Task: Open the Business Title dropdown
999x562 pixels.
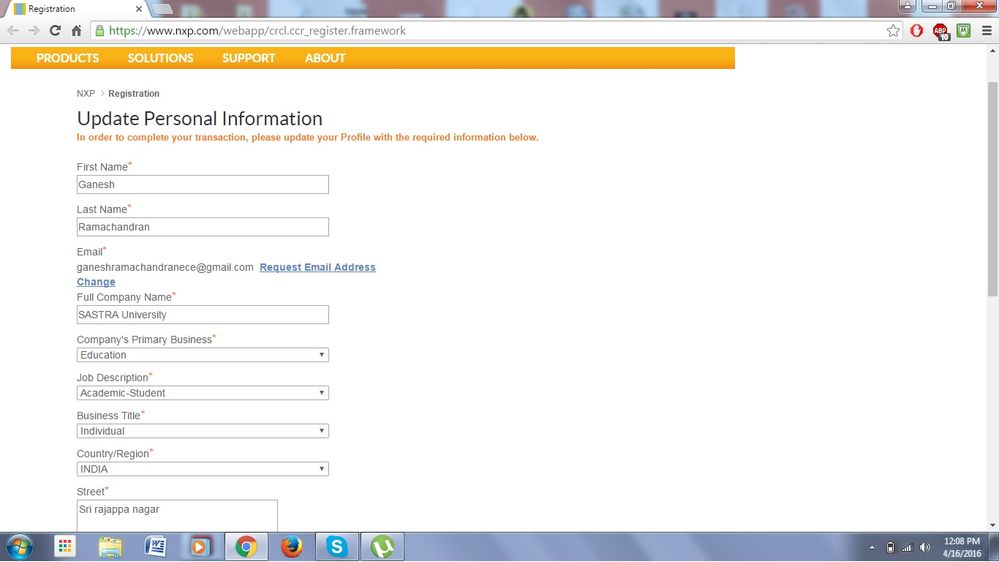Action: (203, 431)
